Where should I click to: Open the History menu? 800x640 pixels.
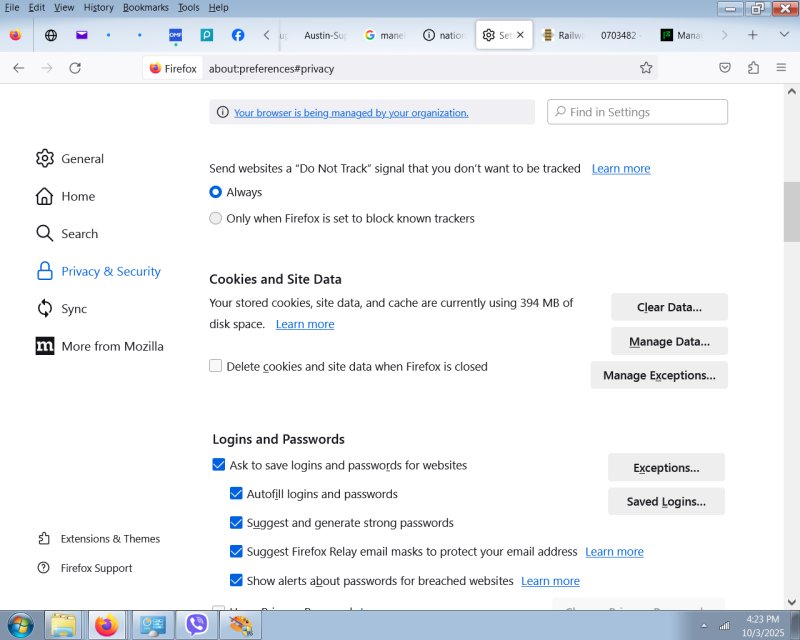click(98, 7)
